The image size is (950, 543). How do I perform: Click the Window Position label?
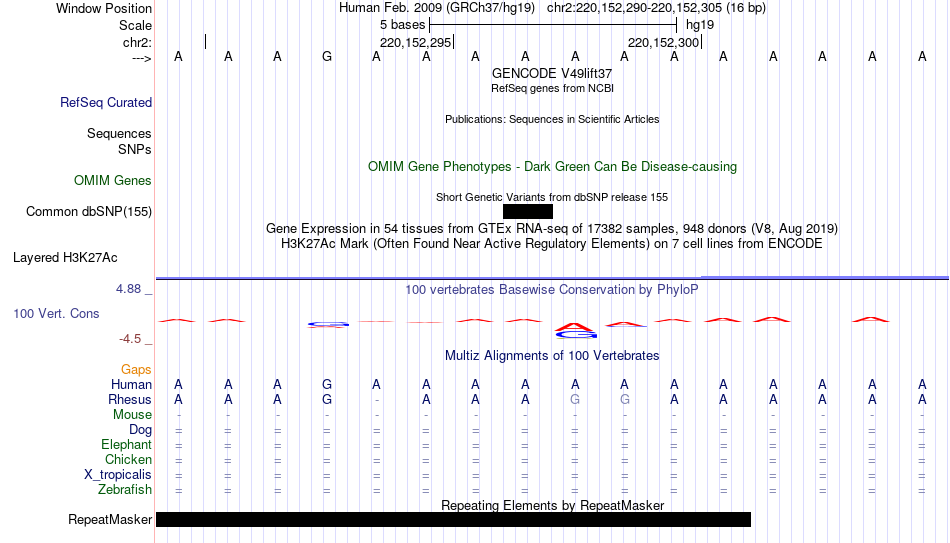(x=104, y=8)
